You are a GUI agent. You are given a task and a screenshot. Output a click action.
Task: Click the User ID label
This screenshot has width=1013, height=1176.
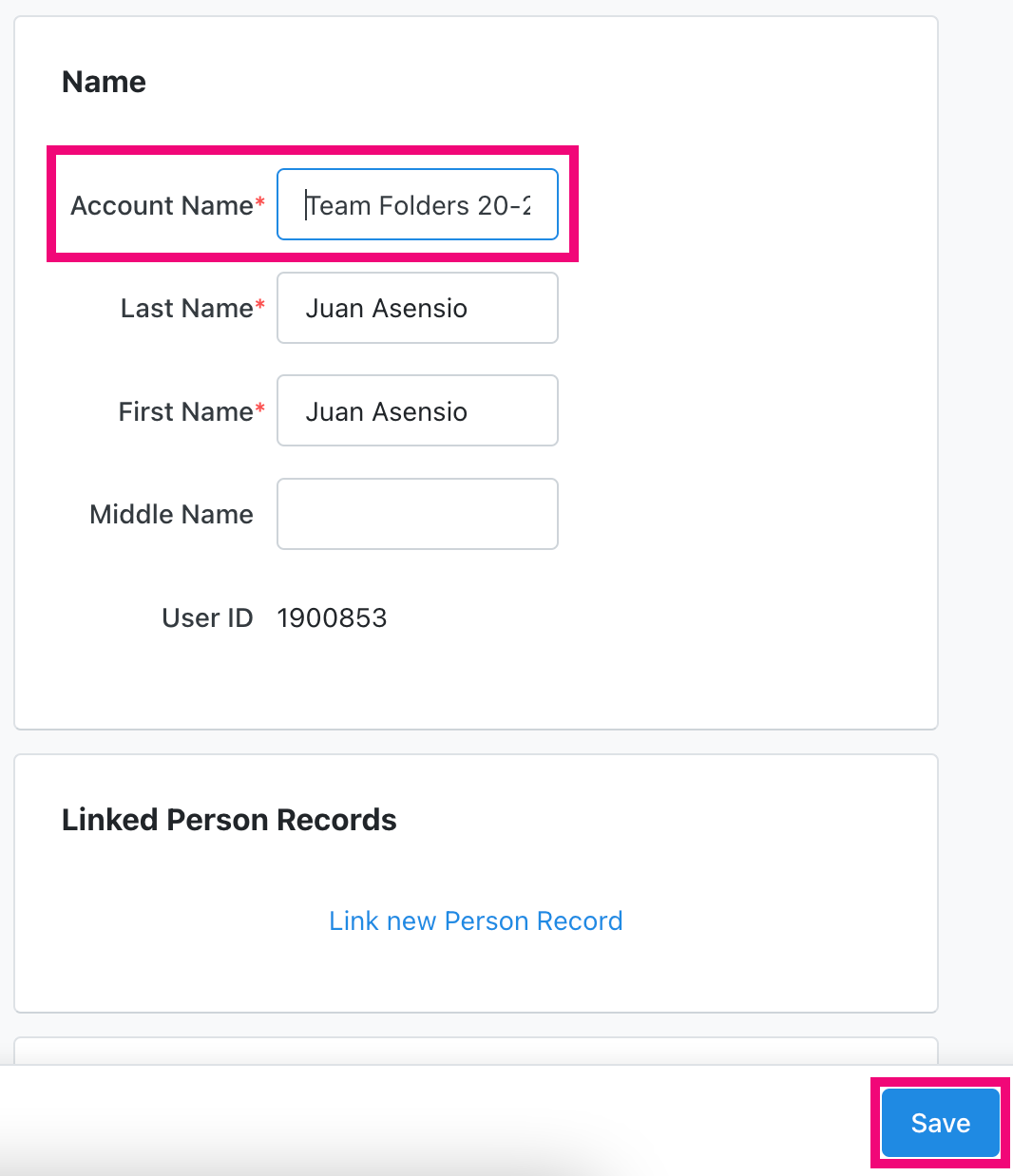[x=207, y=617]
